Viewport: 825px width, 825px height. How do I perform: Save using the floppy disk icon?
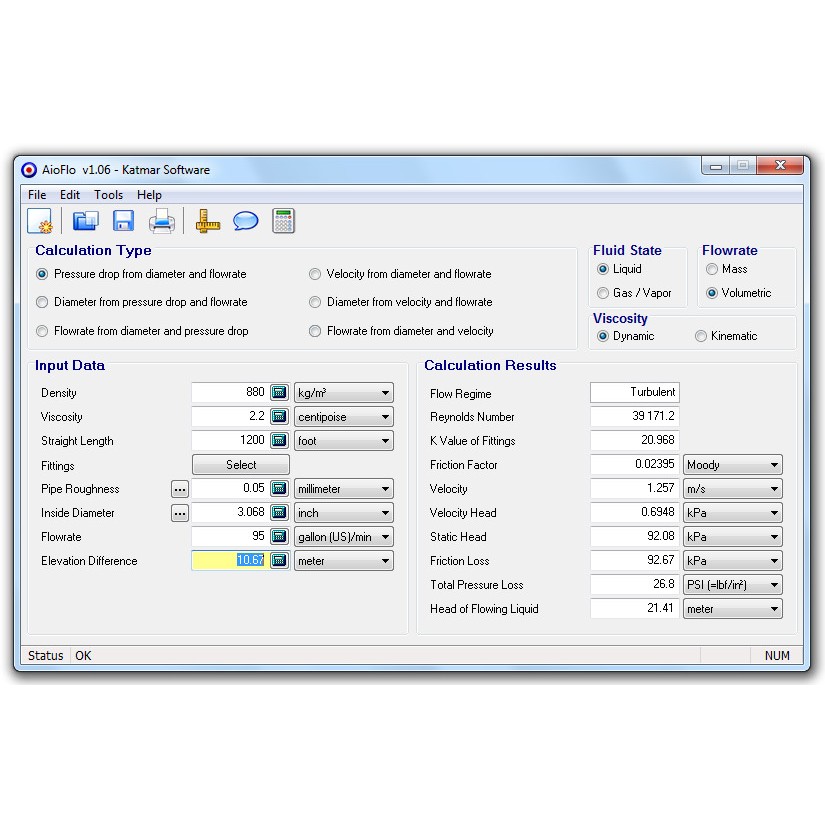click(123, 220)
